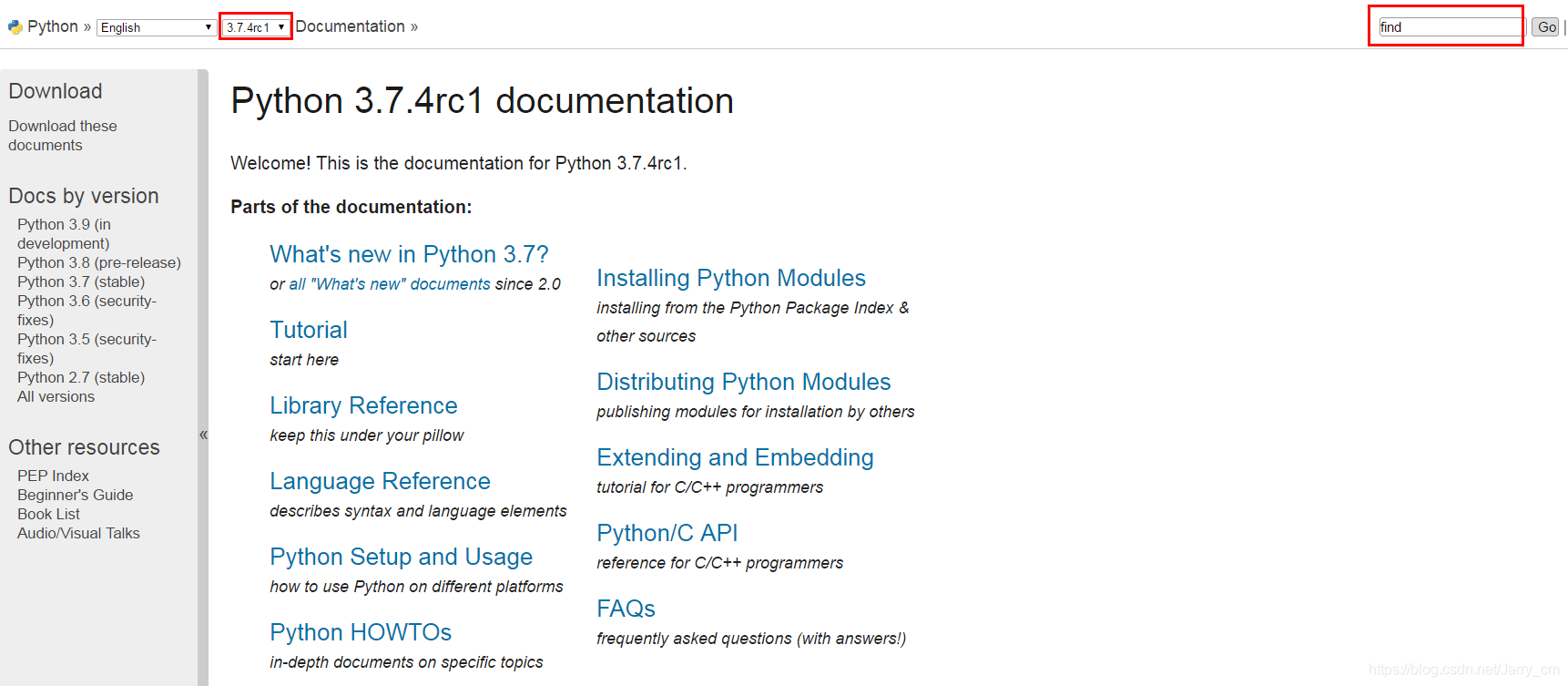Open the Language Reference link
This screenshot has width=1568, height=686.
point(380,481)
